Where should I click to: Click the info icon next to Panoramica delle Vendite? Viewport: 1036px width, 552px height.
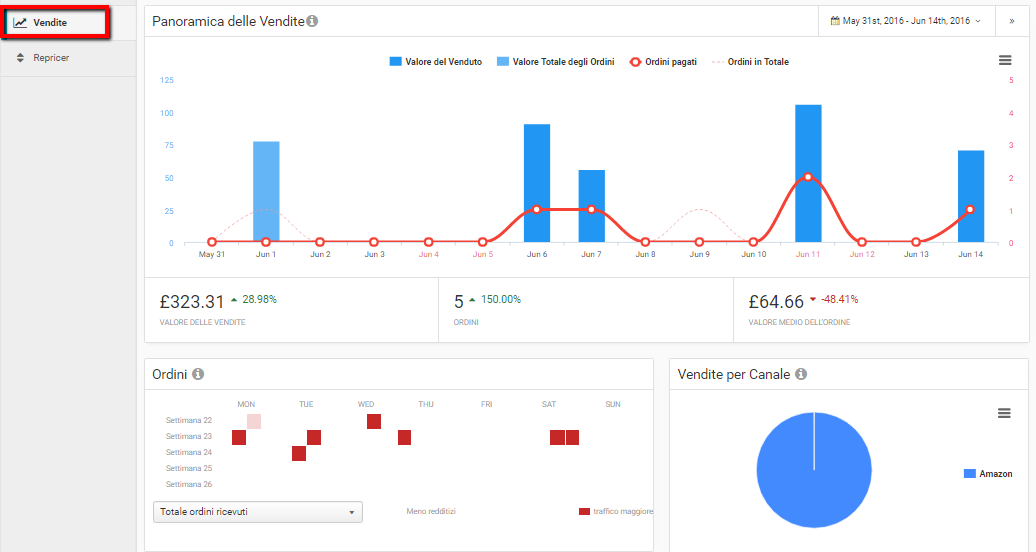pyautogui.click(x=312, y=21)
